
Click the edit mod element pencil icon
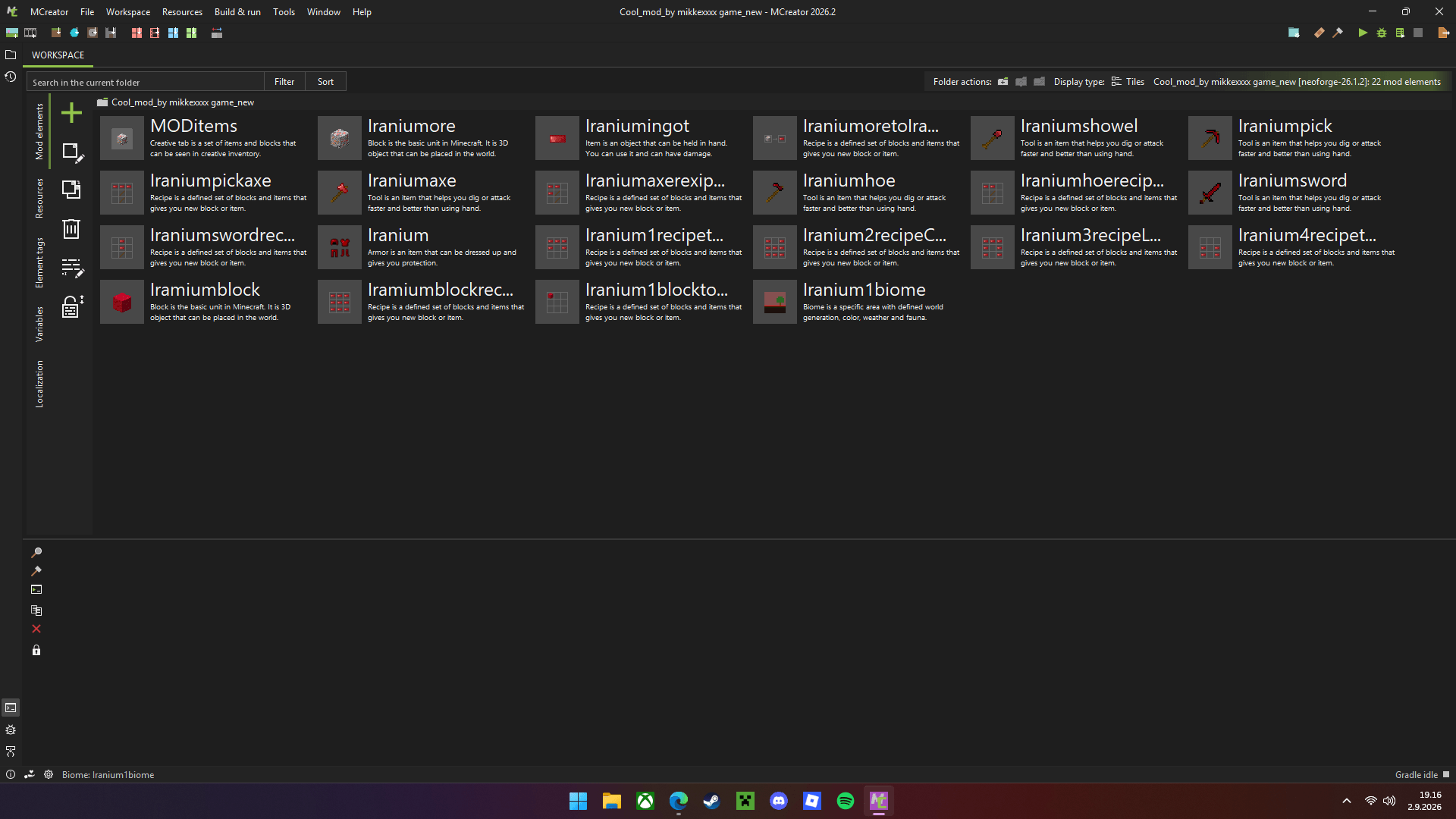[x=72, y=152]
